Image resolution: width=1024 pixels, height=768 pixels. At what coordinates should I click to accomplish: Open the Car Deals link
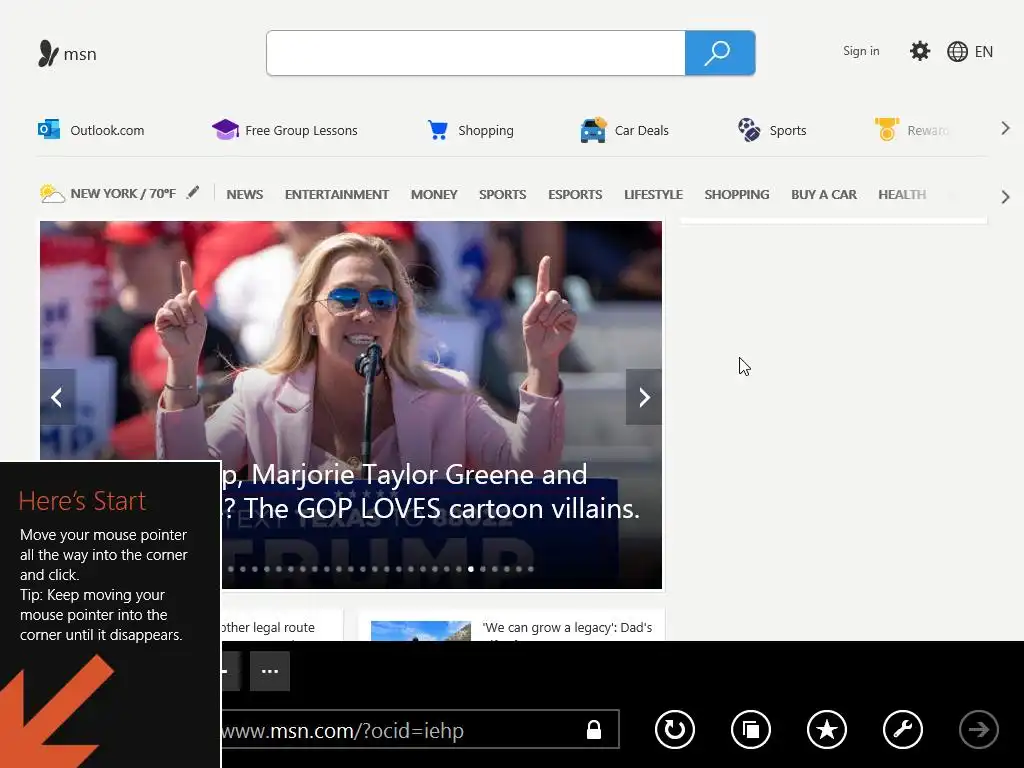tap(641, 131)
